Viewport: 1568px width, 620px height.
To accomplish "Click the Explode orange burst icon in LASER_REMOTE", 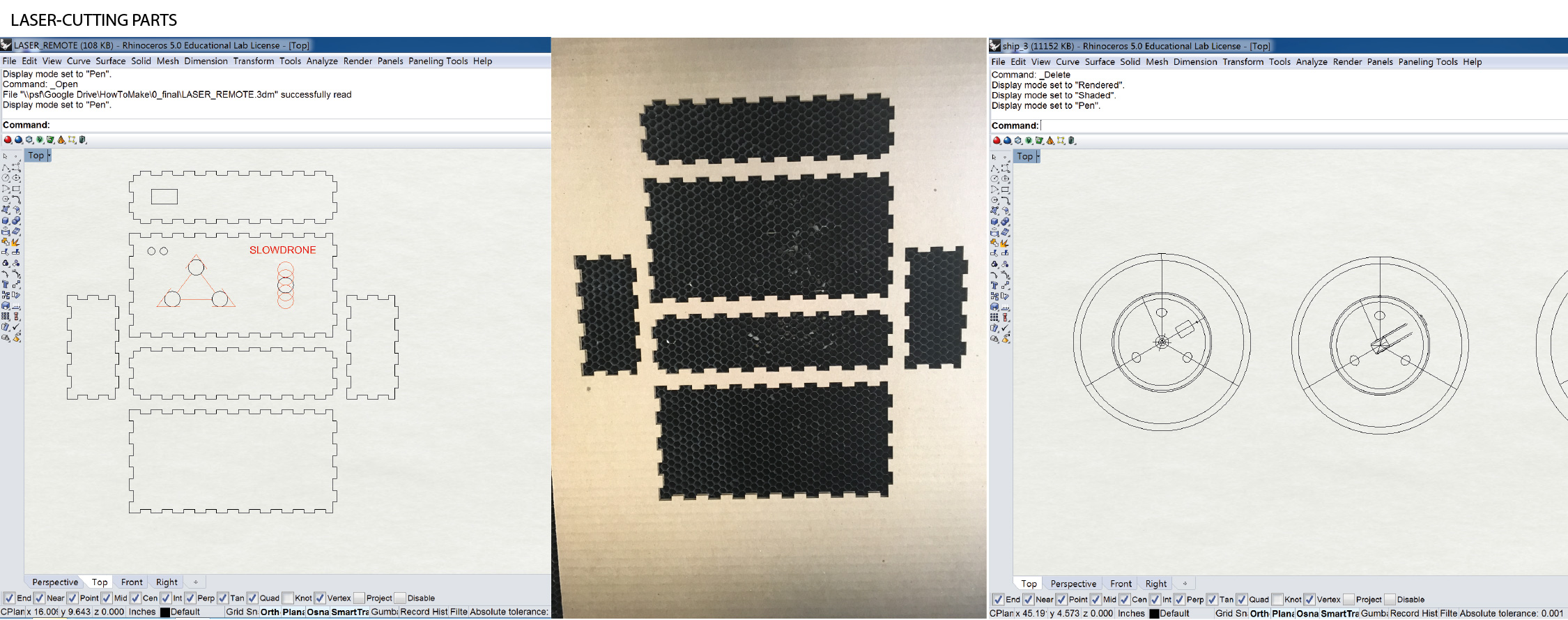I will [15, 242].
